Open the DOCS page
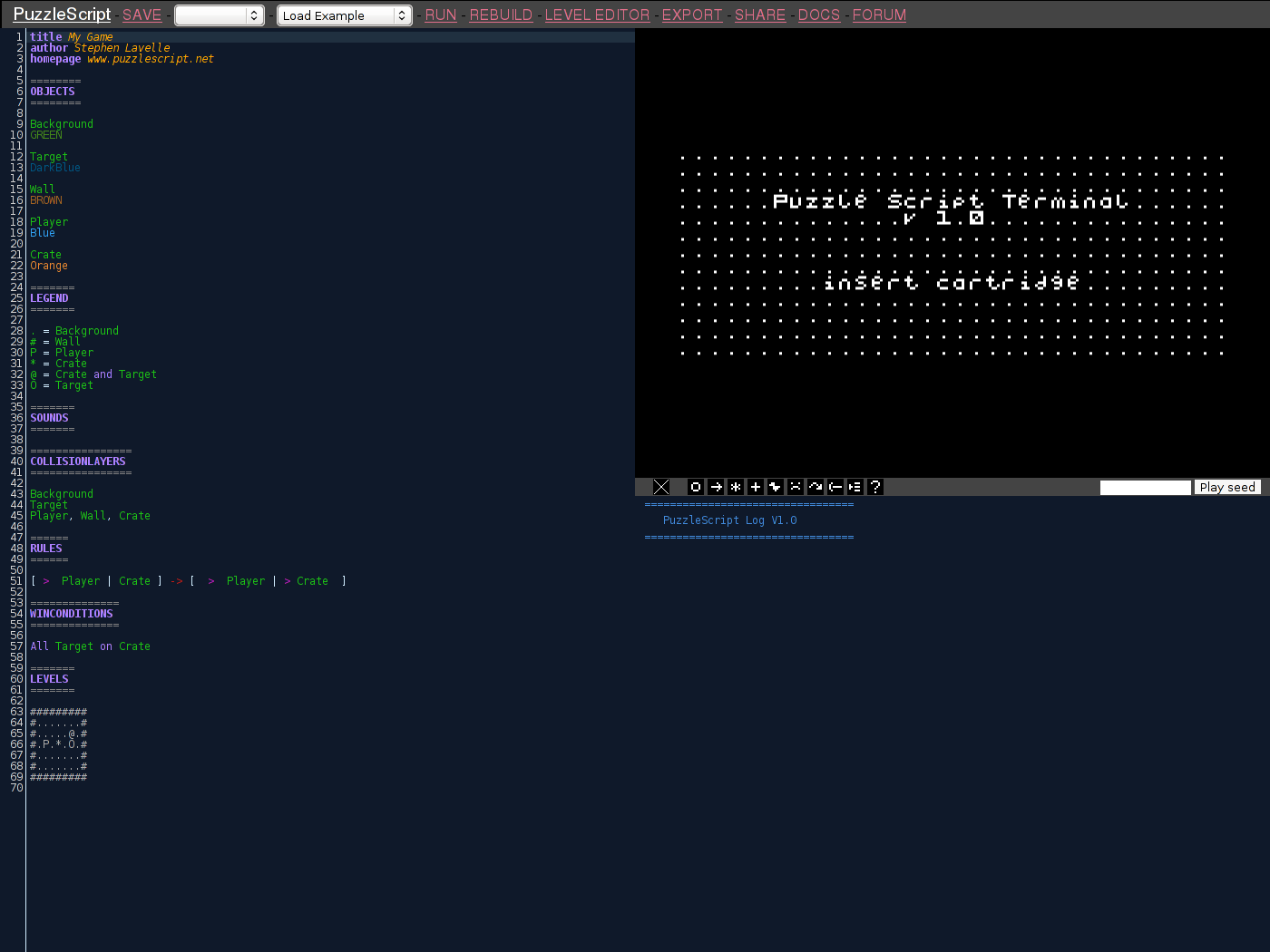The width and height of the screenshot is (1270, 952). 819,15
